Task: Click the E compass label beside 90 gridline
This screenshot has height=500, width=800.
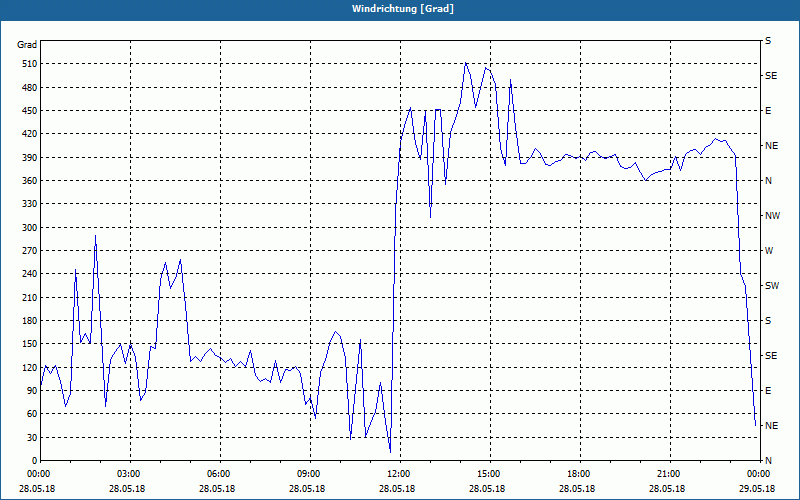Action: pos(768,391)
